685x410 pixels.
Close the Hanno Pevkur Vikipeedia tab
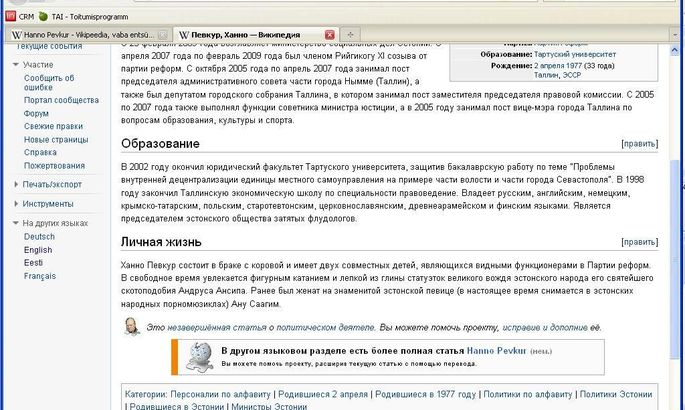click(x=163, y=35)
